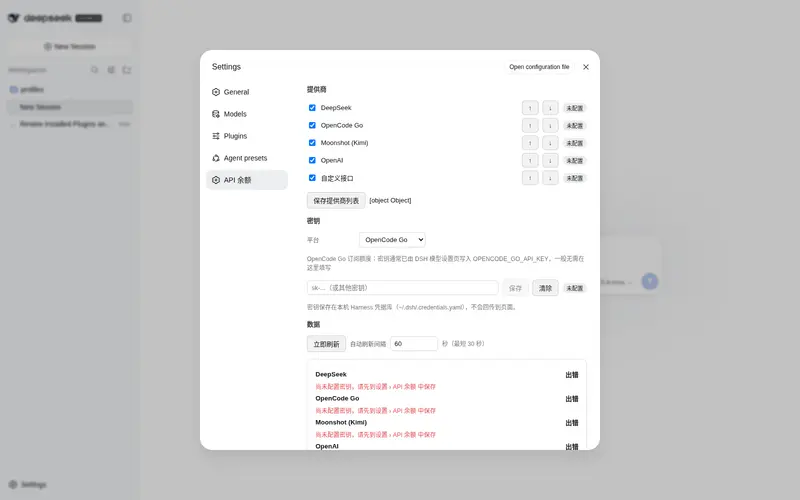Click 未配置 badge in DeepSeek provider row
The image size is (800, 500).
coord(574,108)
